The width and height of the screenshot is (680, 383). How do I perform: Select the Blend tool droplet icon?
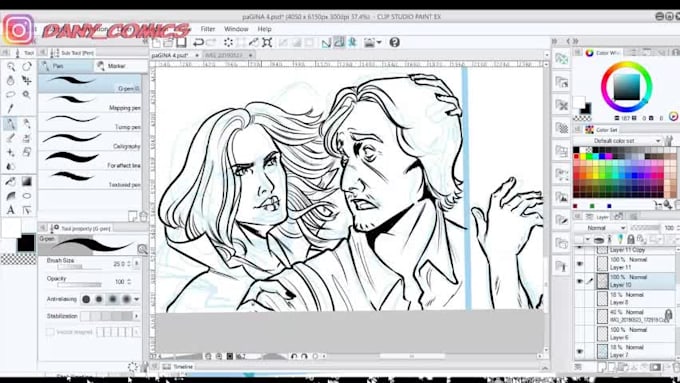tap(10, 167)
